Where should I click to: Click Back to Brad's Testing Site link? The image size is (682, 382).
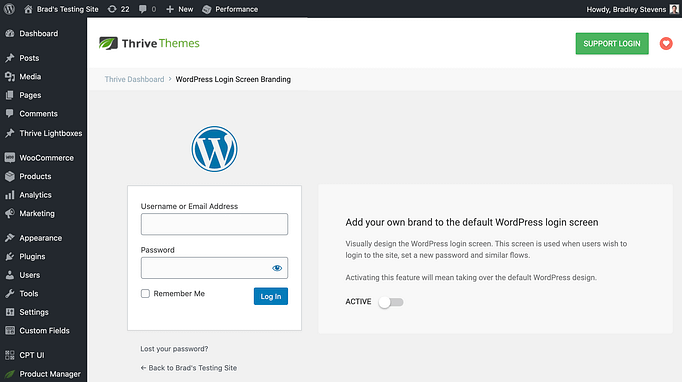(188, 368)
